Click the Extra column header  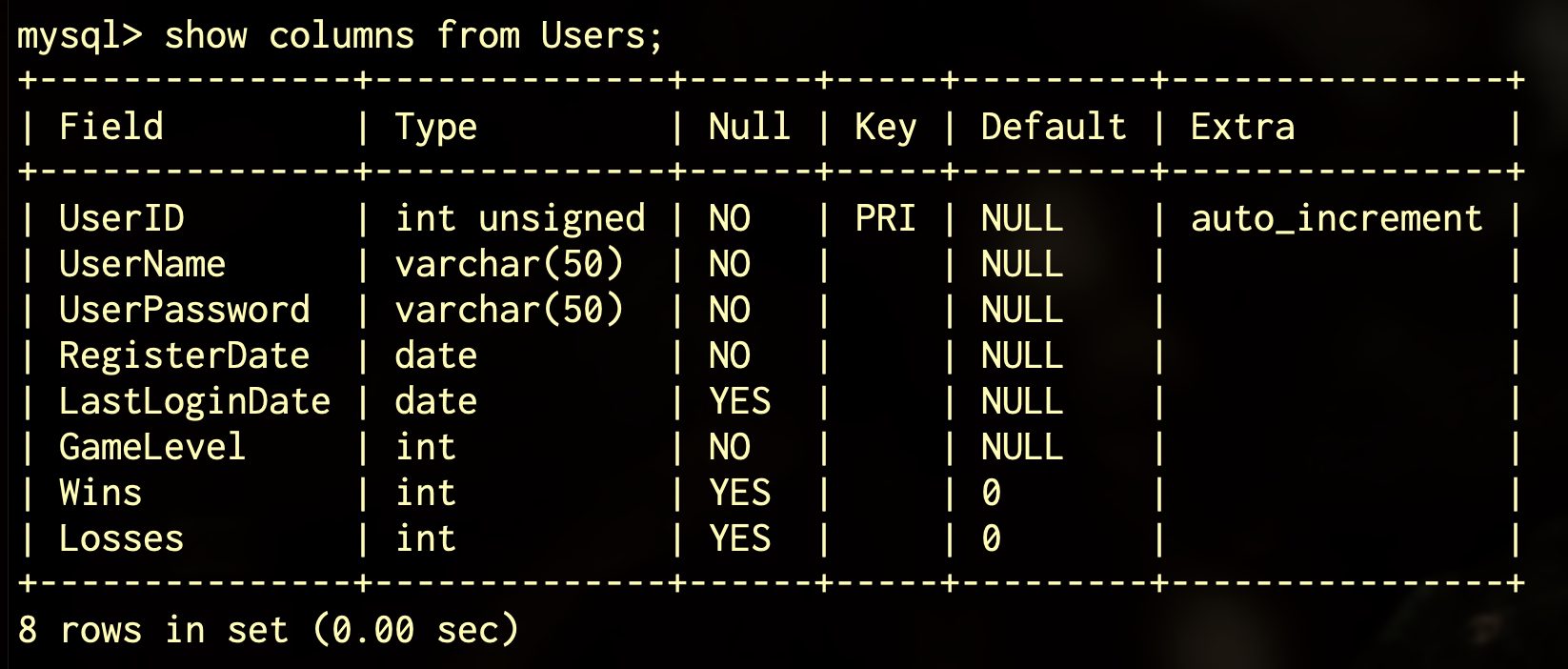[1242, 127]
